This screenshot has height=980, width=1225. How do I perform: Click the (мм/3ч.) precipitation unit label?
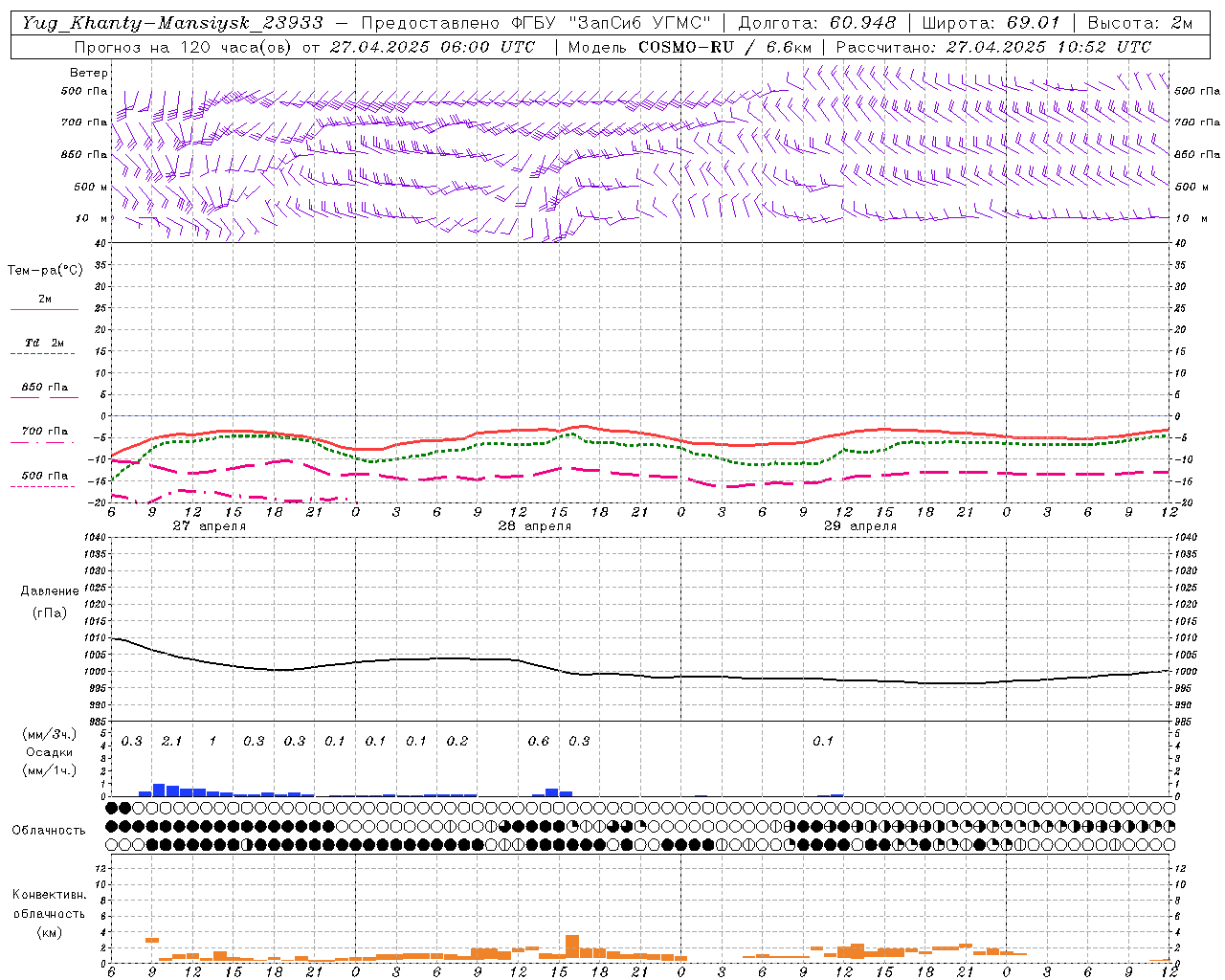(x=50, y=734)
